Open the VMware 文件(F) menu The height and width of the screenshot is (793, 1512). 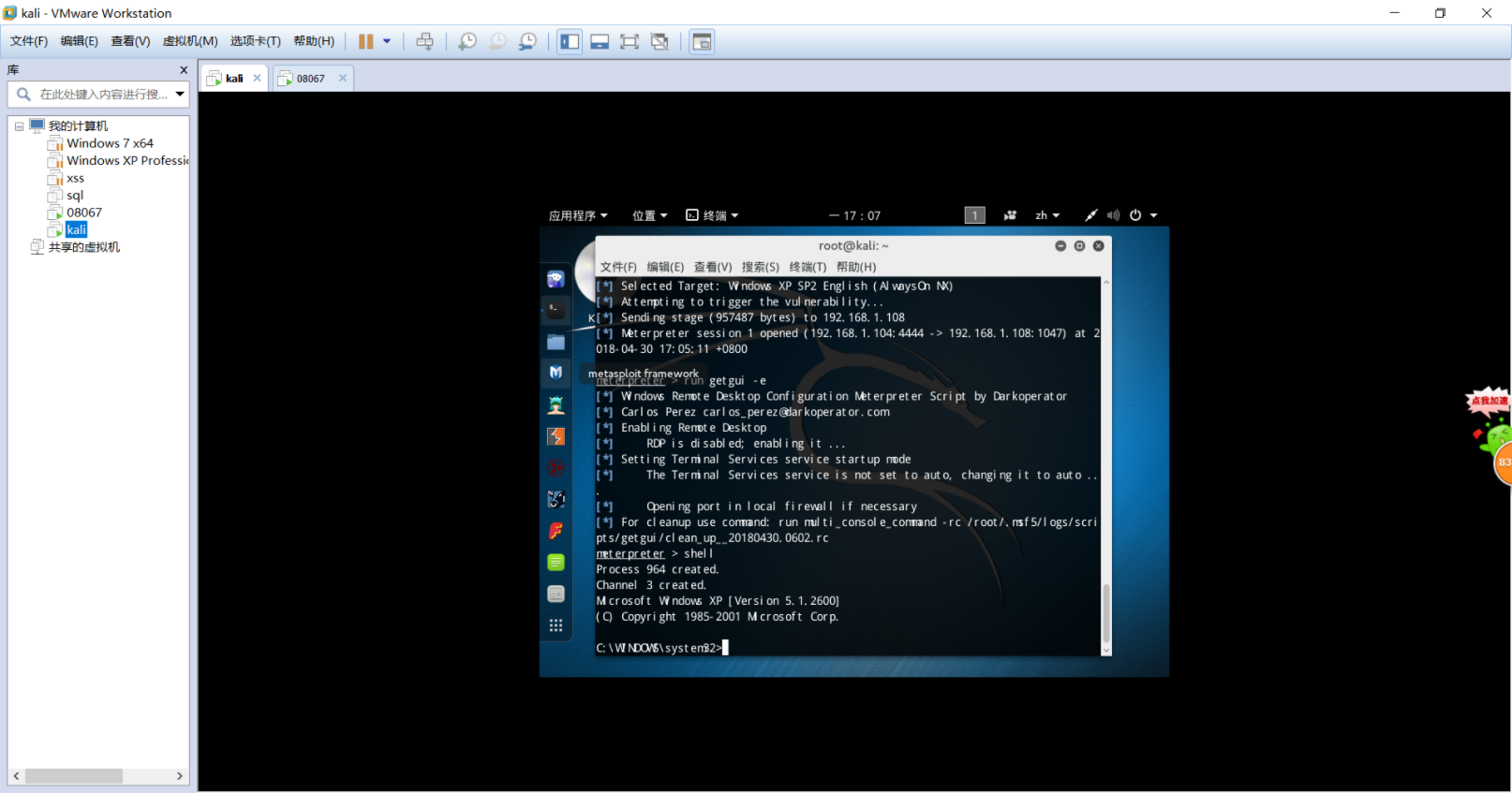tap(29, 41)
